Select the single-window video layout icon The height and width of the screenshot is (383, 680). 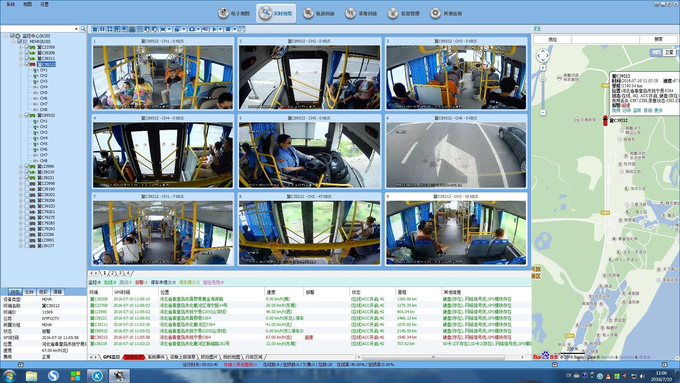coord(95,29)
